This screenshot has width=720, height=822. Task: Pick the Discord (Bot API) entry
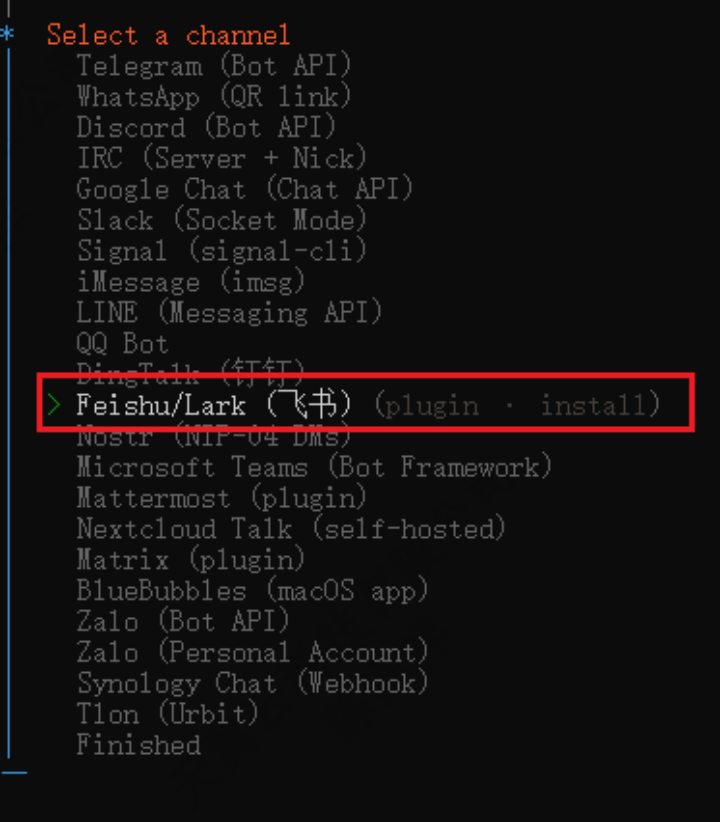206,128
